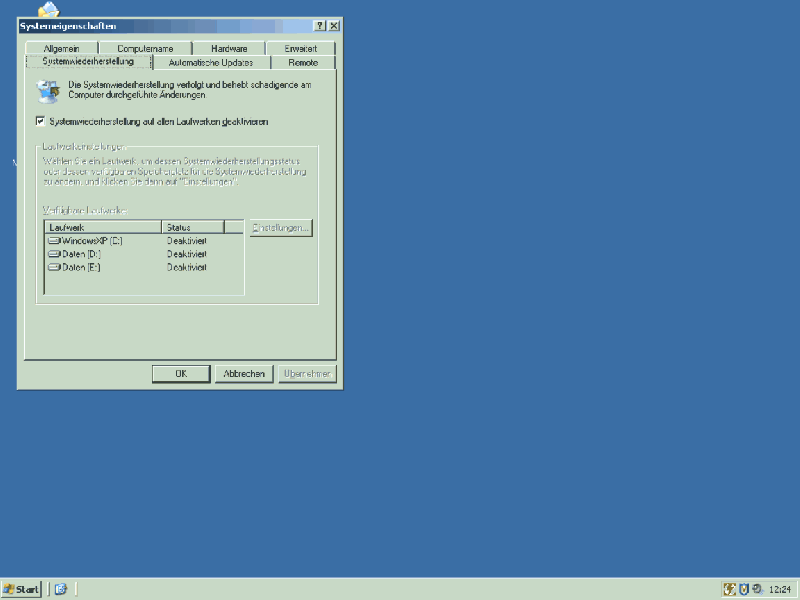
Task: Click the Deaktiviert status for WindowsXP (C:)
Action: 187,241
